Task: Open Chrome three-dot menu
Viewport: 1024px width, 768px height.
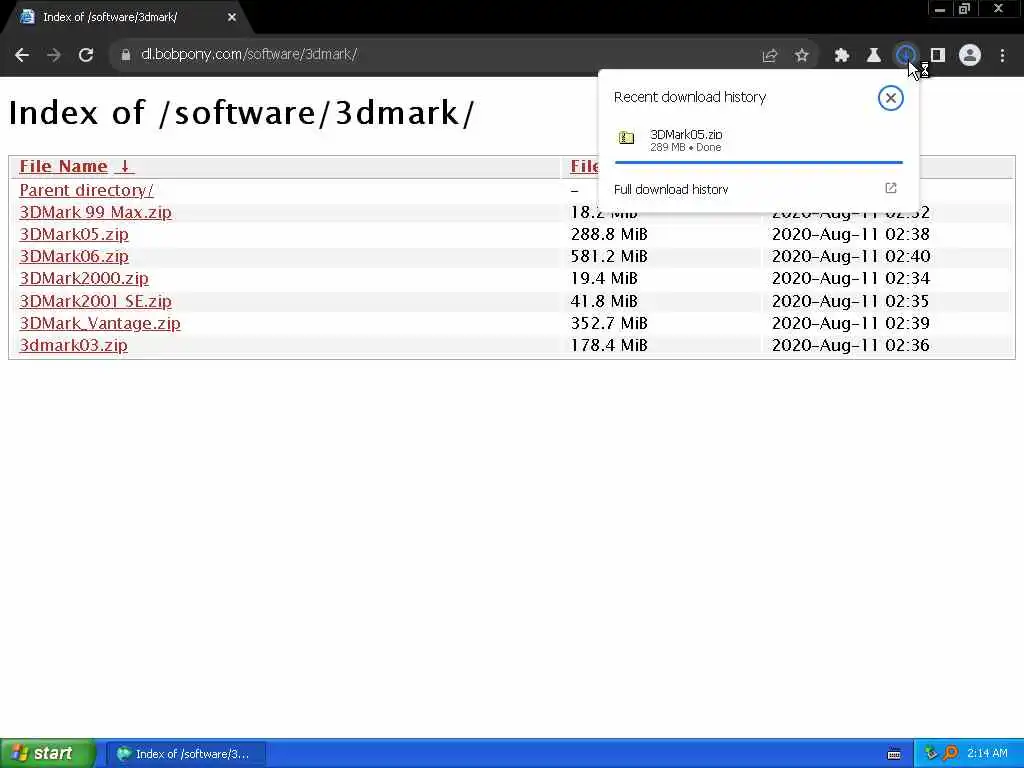Action: point(1002,56)
